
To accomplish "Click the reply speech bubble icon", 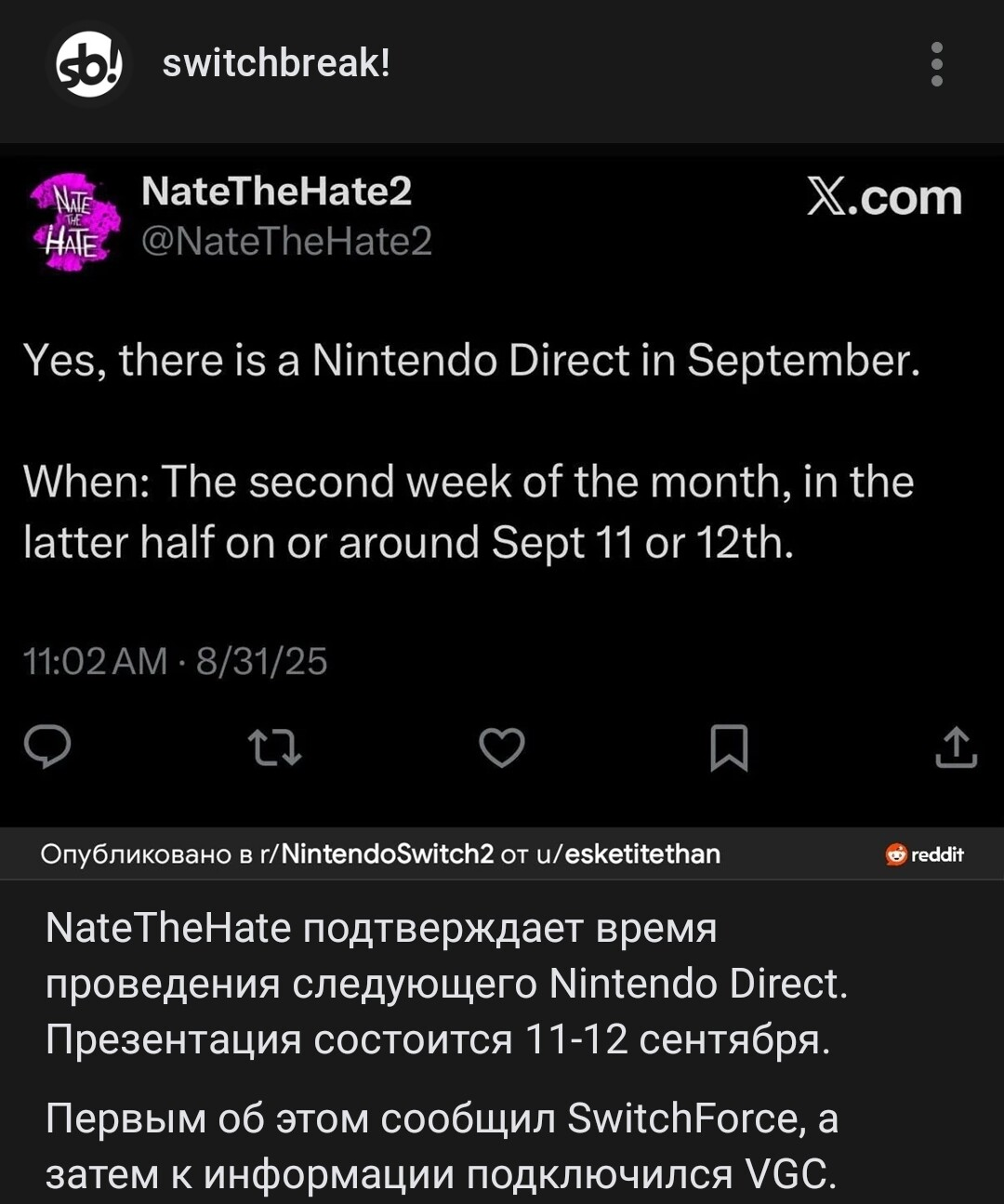I will (x=47, y=748).
